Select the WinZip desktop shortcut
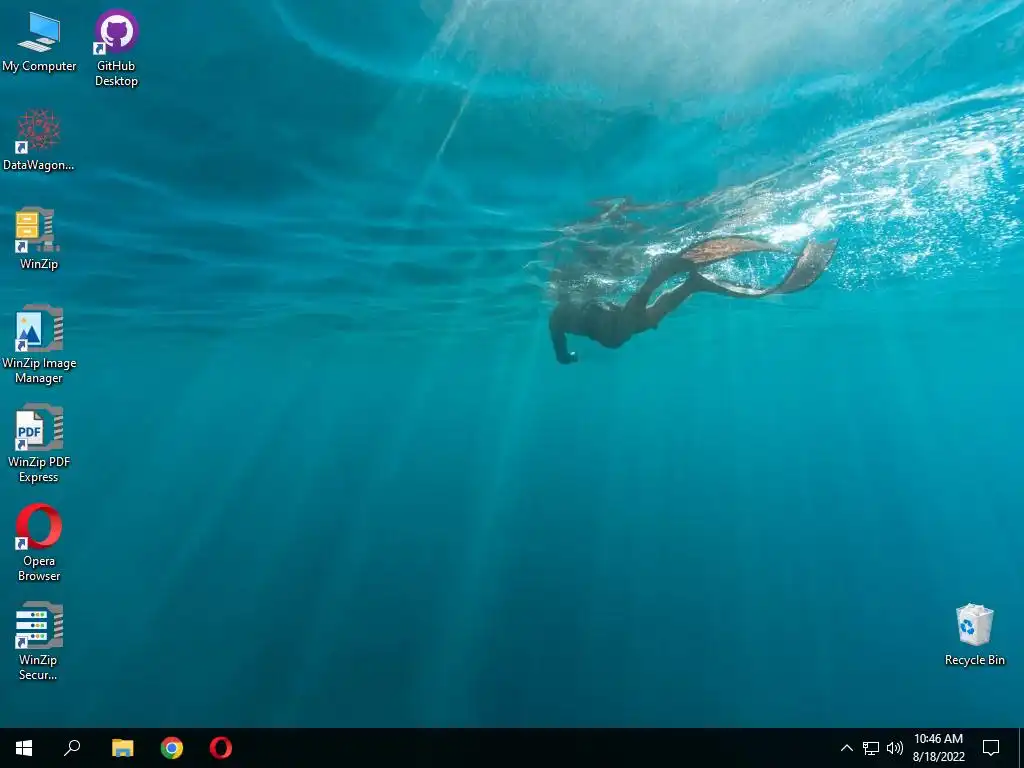Screen dimensions: 1024x768 click(x=39, y=238)
